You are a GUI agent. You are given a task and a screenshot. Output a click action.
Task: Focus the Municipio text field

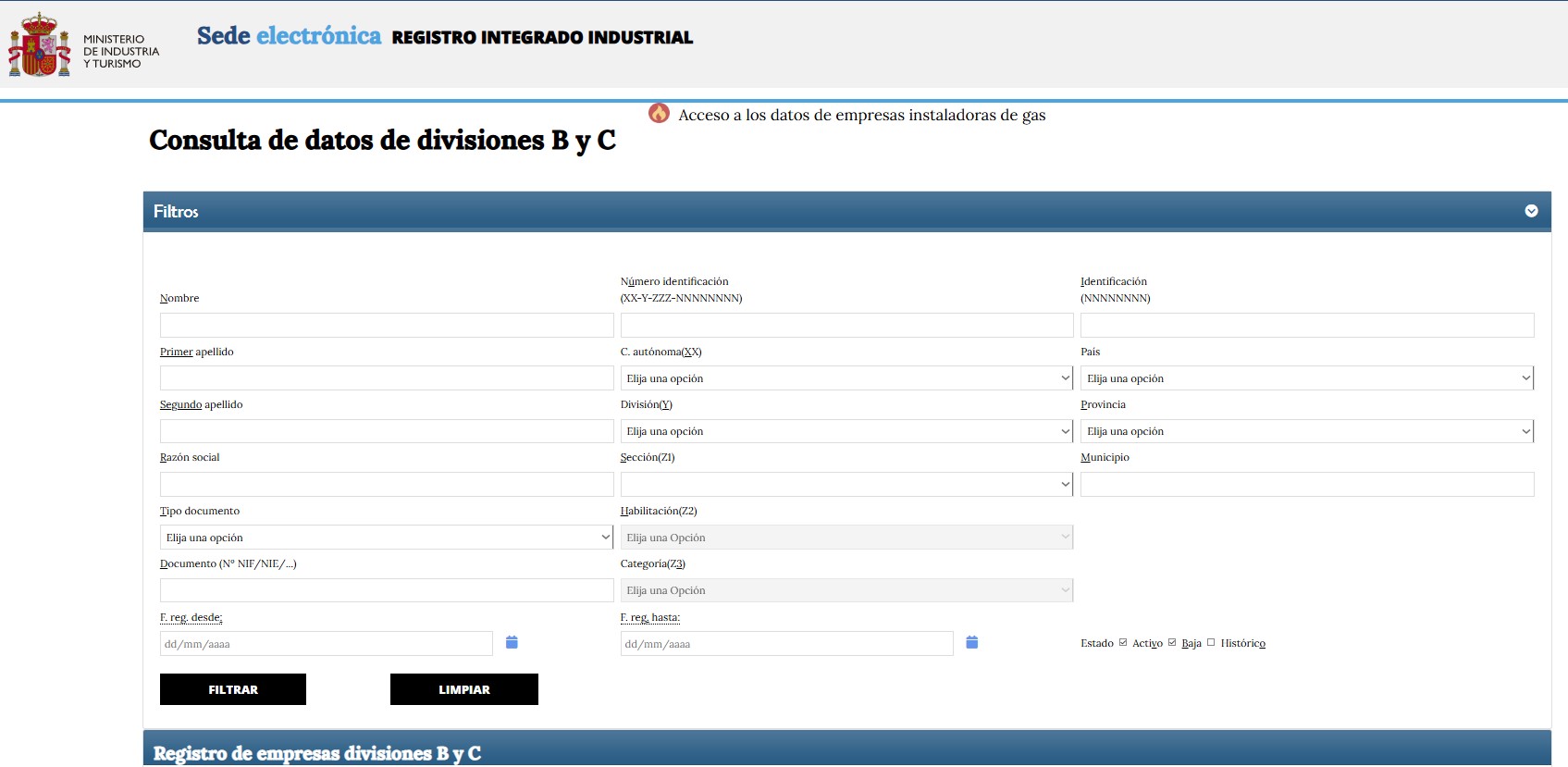point(1306,484)
